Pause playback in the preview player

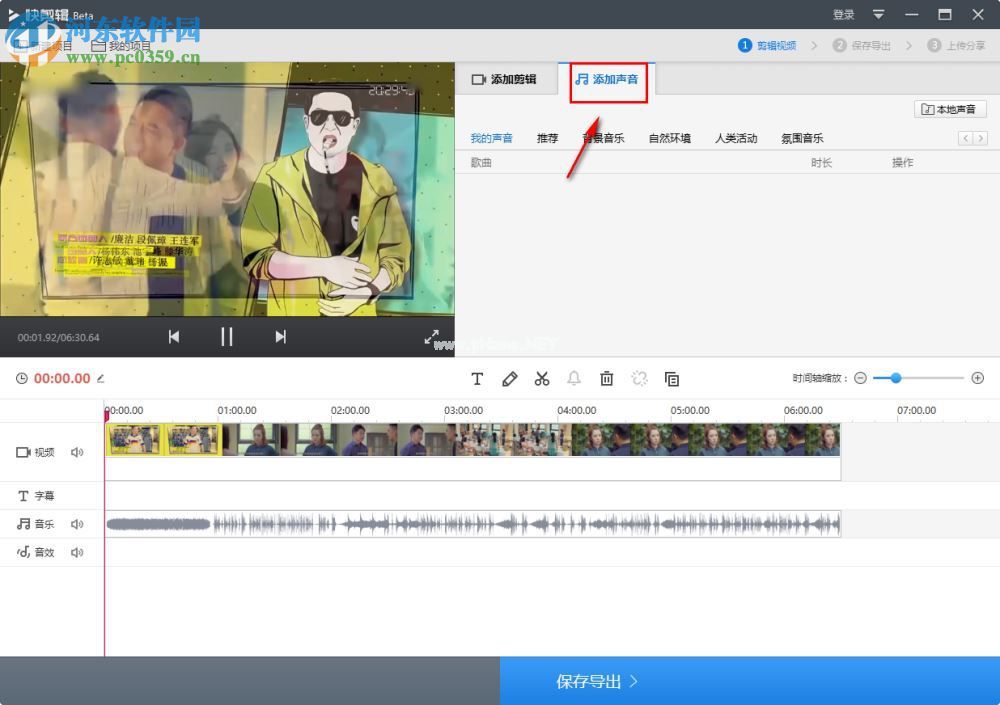pyautogui.click(x=227, y=337)
